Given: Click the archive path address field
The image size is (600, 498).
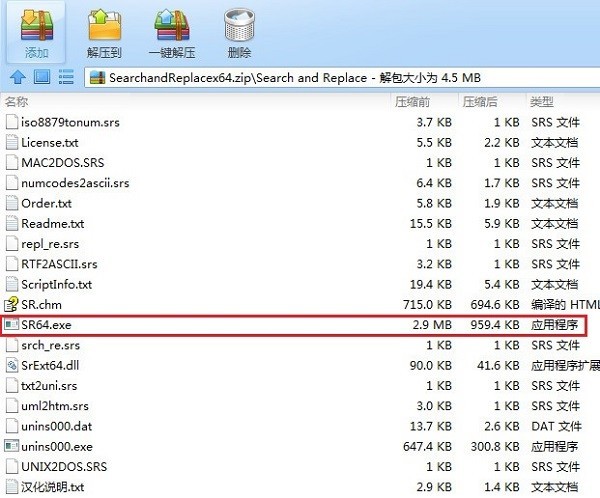Looking at the screenshot, I should [x=342, y=78].
